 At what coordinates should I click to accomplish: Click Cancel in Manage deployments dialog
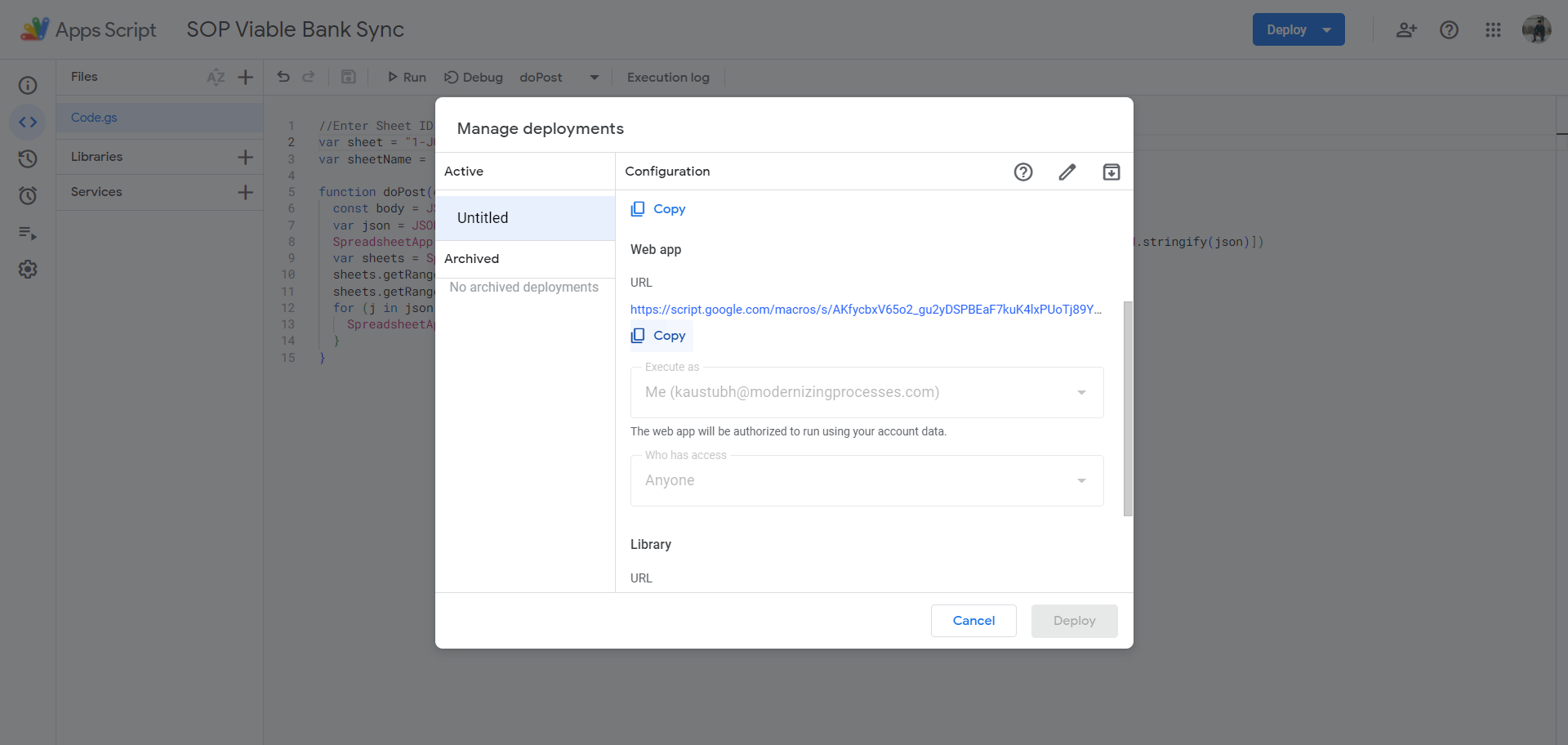973,621
